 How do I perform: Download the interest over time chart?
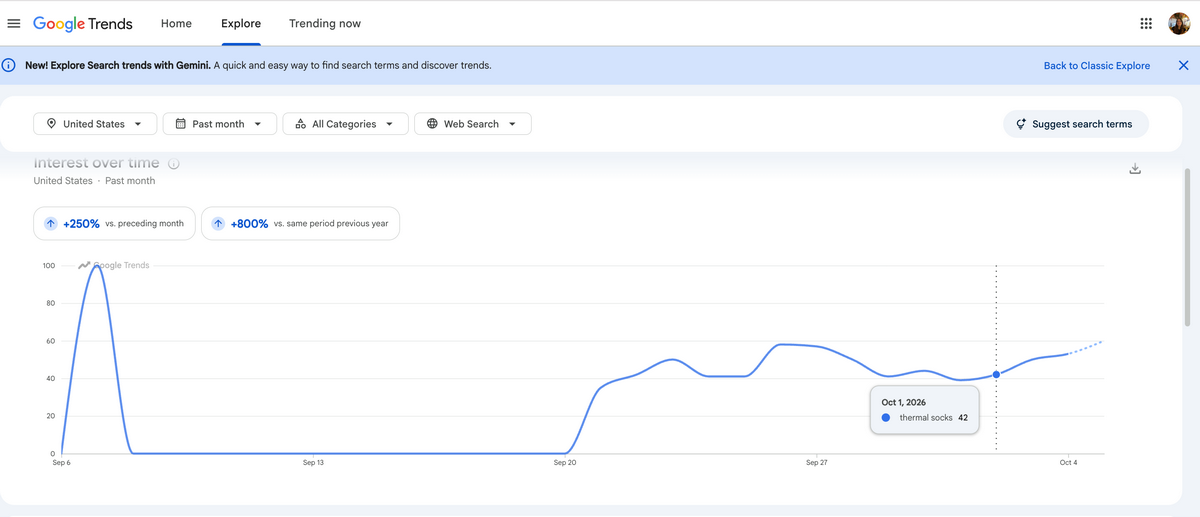click(1135, 168)
